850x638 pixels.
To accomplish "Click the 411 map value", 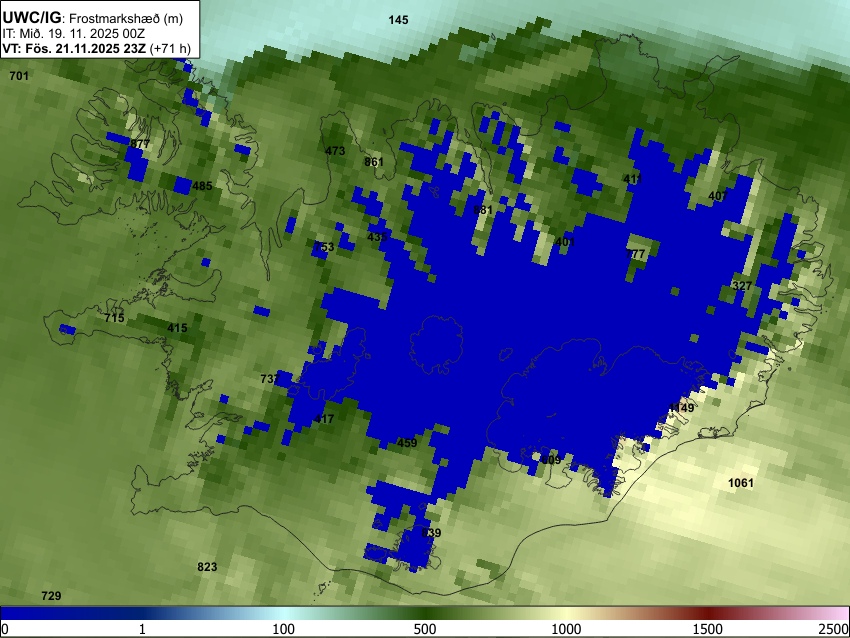I will pos(633,179).
